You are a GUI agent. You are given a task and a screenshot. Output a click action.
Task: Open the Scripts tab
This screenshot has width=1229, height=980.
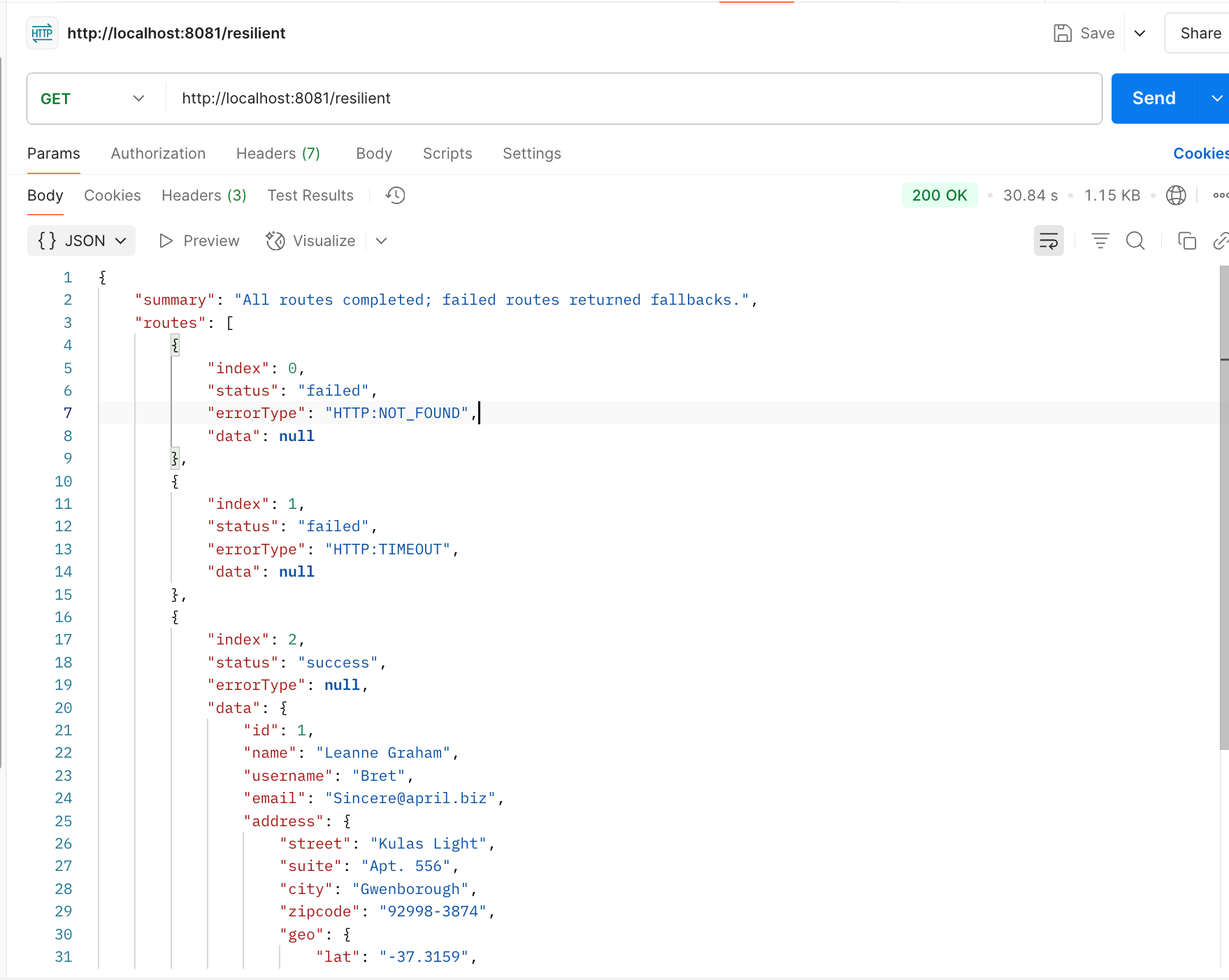click(x=447, y=154)
